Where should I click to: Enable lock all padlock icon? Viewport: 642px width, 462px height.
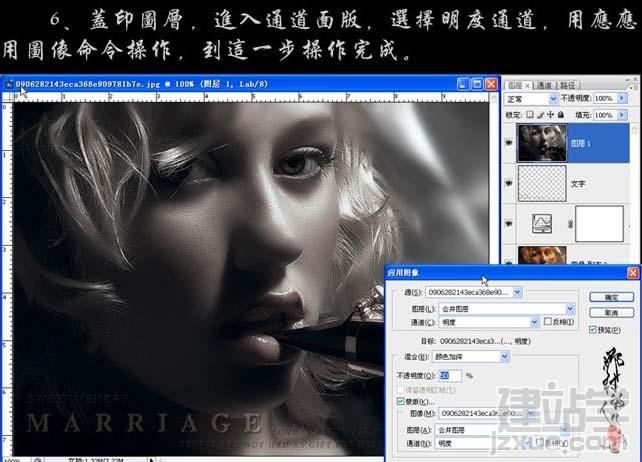coord(561,115)
